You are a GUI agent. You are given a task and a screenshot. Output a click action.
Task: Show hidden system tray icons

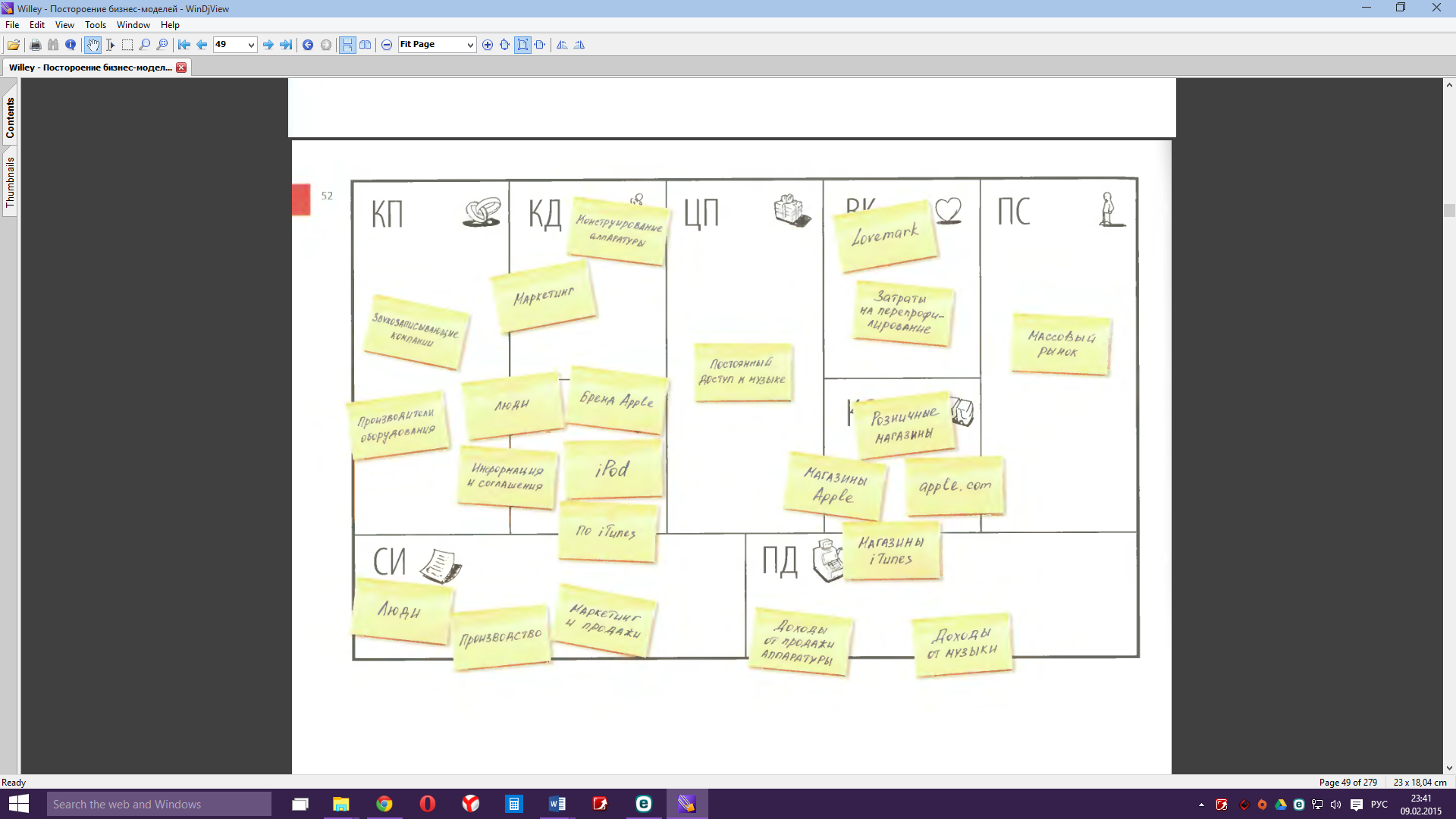click(x=1201, y=805)
